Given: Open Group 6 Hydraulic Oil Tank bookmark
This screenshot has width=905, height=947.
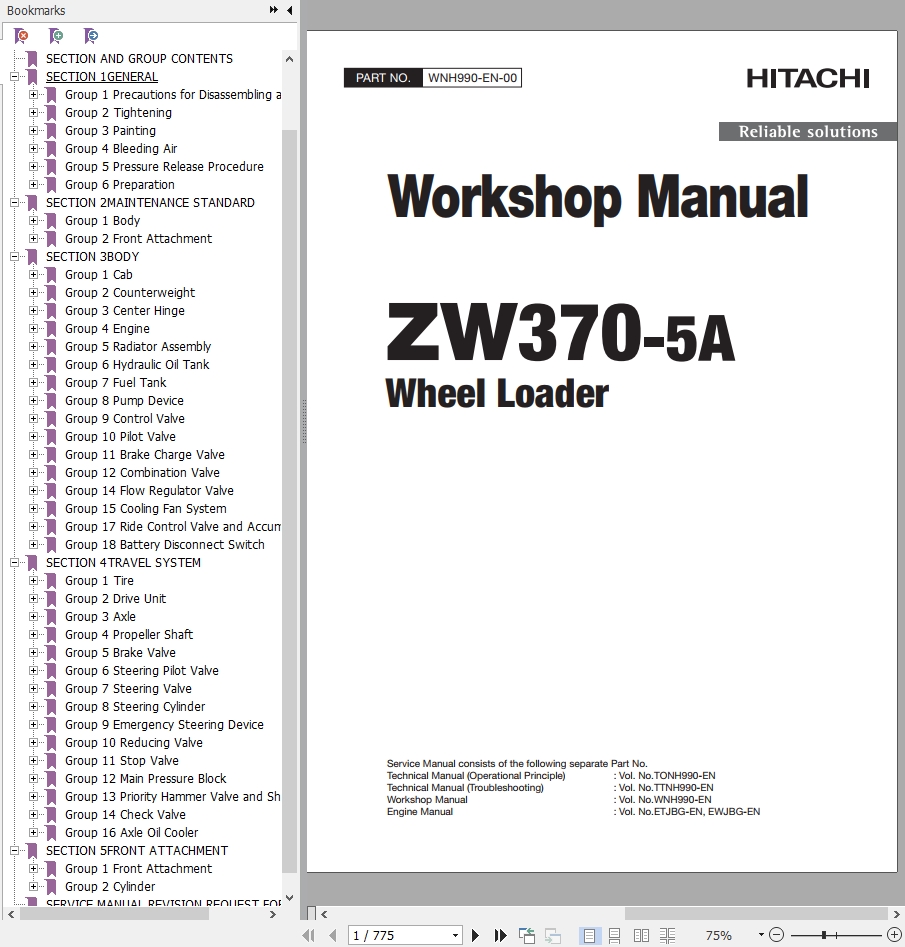Looking at the screenshot, I should click(x=137, y=365).
